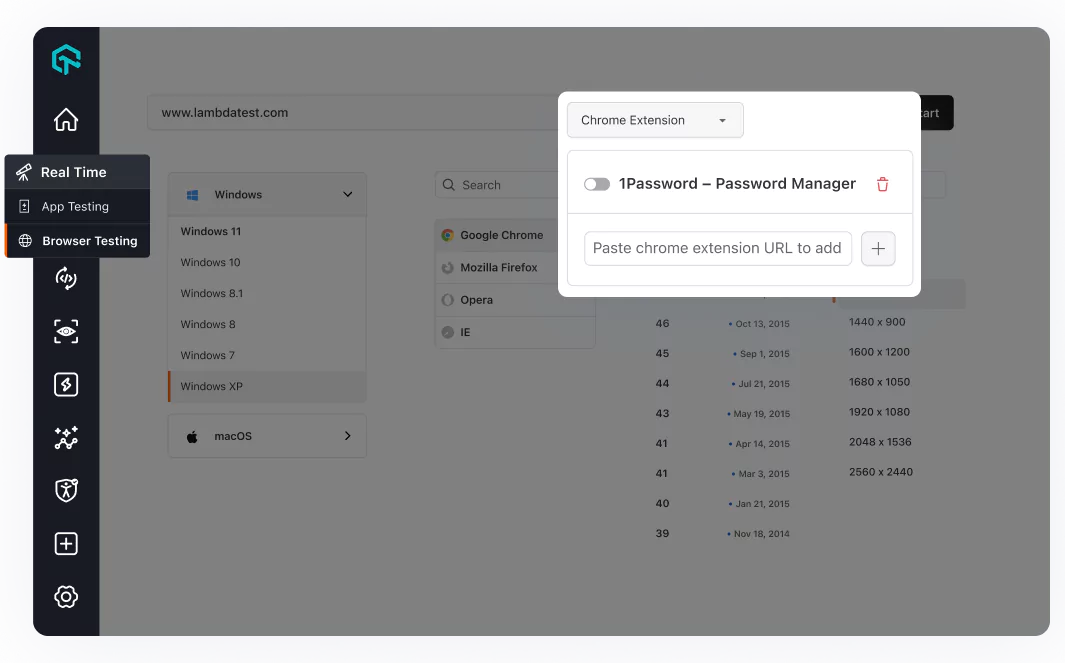Image resolution: width=1065 pixels, height=663 pixels.
Task: Switch to the App Testing section
Action: click(x=76, y=206)
